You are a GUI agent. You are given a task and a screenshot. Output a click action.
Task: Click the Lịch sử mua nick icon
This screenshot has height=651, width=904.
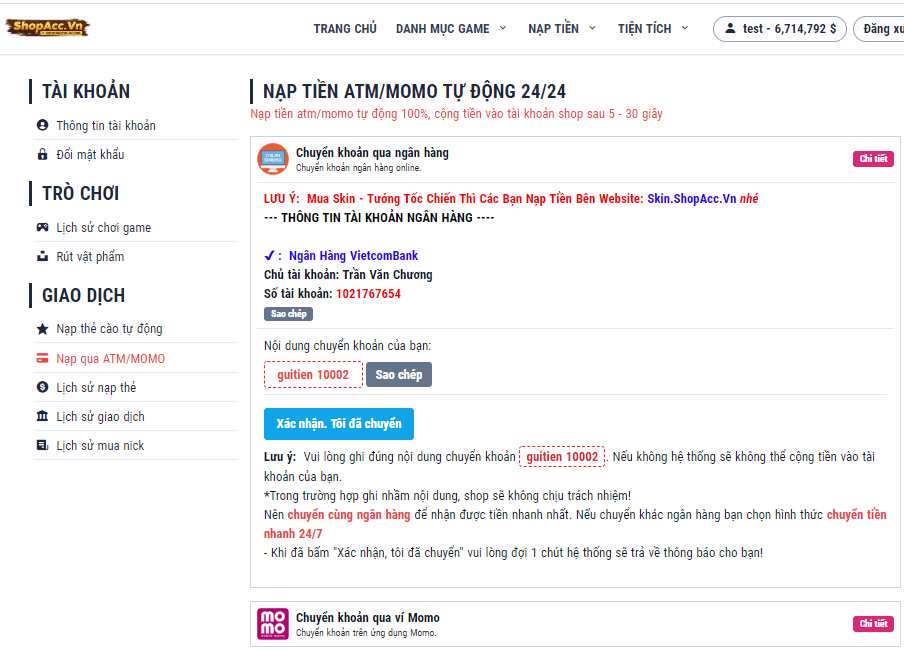pyautogui.click(x=42, y=445)
